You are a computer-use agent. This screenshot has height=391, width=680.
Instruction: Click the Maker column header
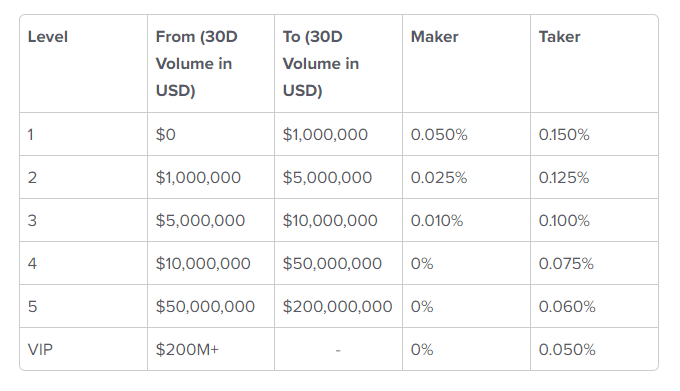pos(434,37)
